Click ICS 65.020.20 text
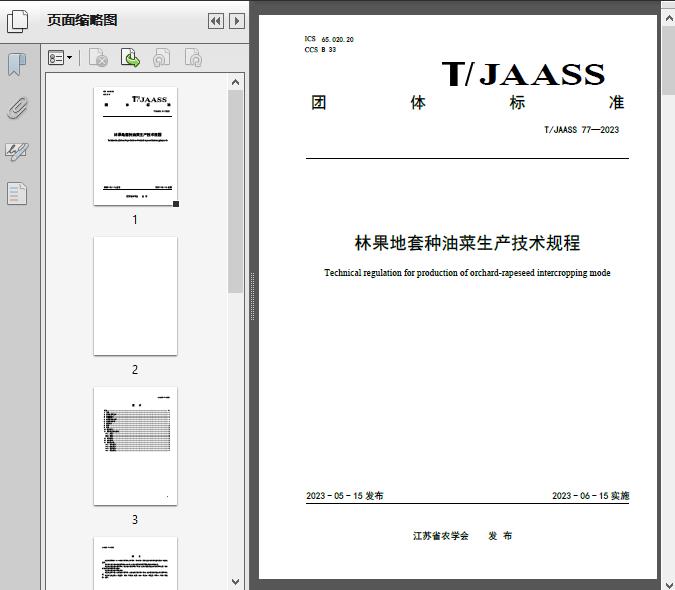This screenshot has width=675, height=590. [329, 39]
